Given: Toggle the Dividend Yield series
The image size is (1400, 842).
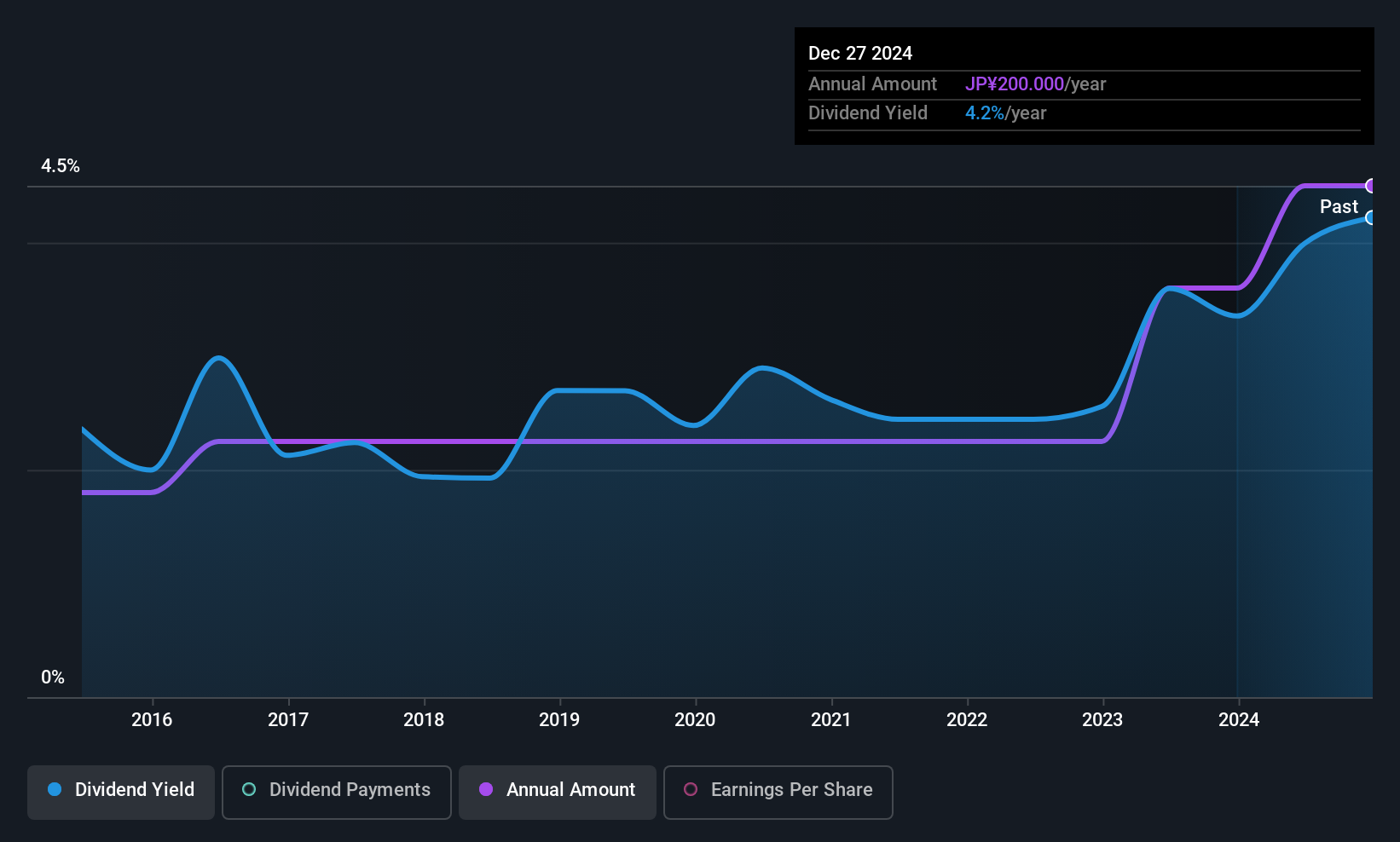Looking at the screenshot, I should [x=121, y=792].
